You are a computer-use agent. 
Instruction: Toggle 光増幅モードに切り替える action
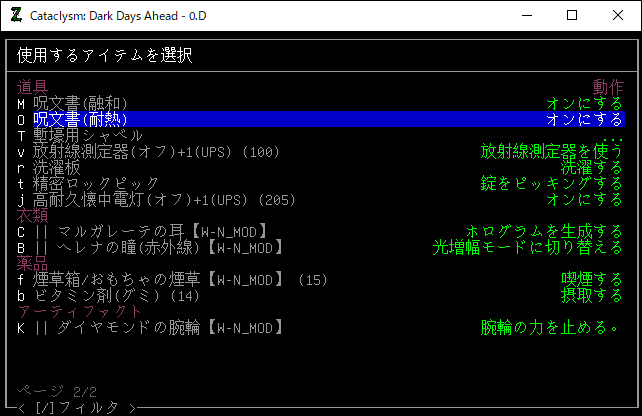click(527, 247)
